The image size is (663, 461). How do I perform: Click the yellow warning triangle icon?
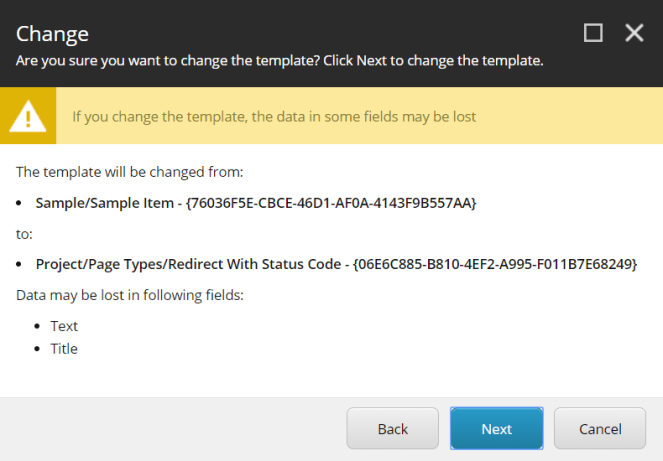[x=28, y=116]
